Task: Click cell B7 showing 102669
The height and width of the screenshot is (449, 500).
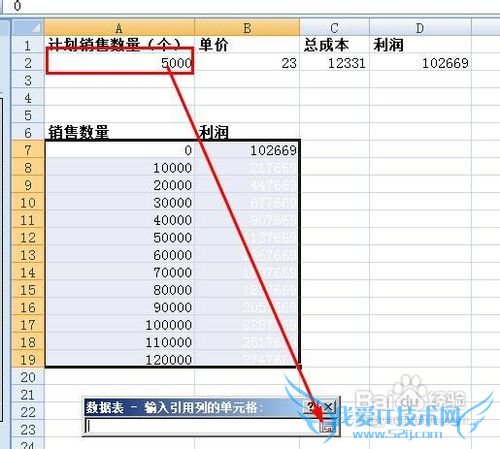Action: tap(247, 150)
